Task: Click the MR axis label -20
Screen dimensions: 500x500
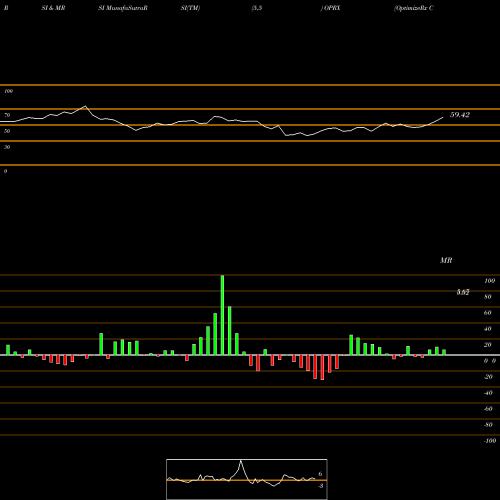Action: coord(488,377)
